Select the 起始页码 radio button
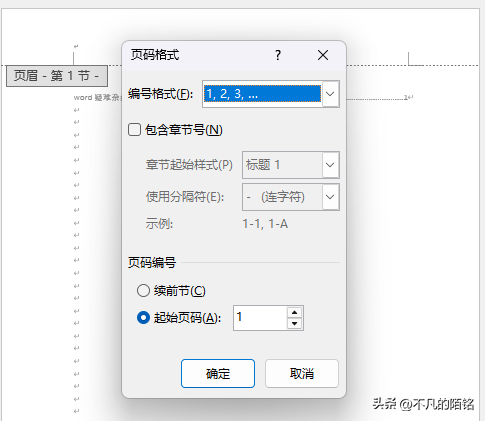This screenshot has height=421, width=485. (x=143, y=318)
